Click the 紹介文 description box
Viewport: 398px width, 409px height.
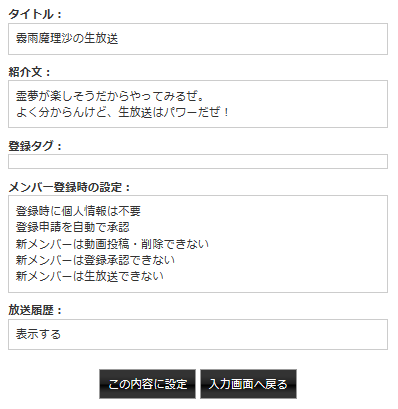[198, 104]
